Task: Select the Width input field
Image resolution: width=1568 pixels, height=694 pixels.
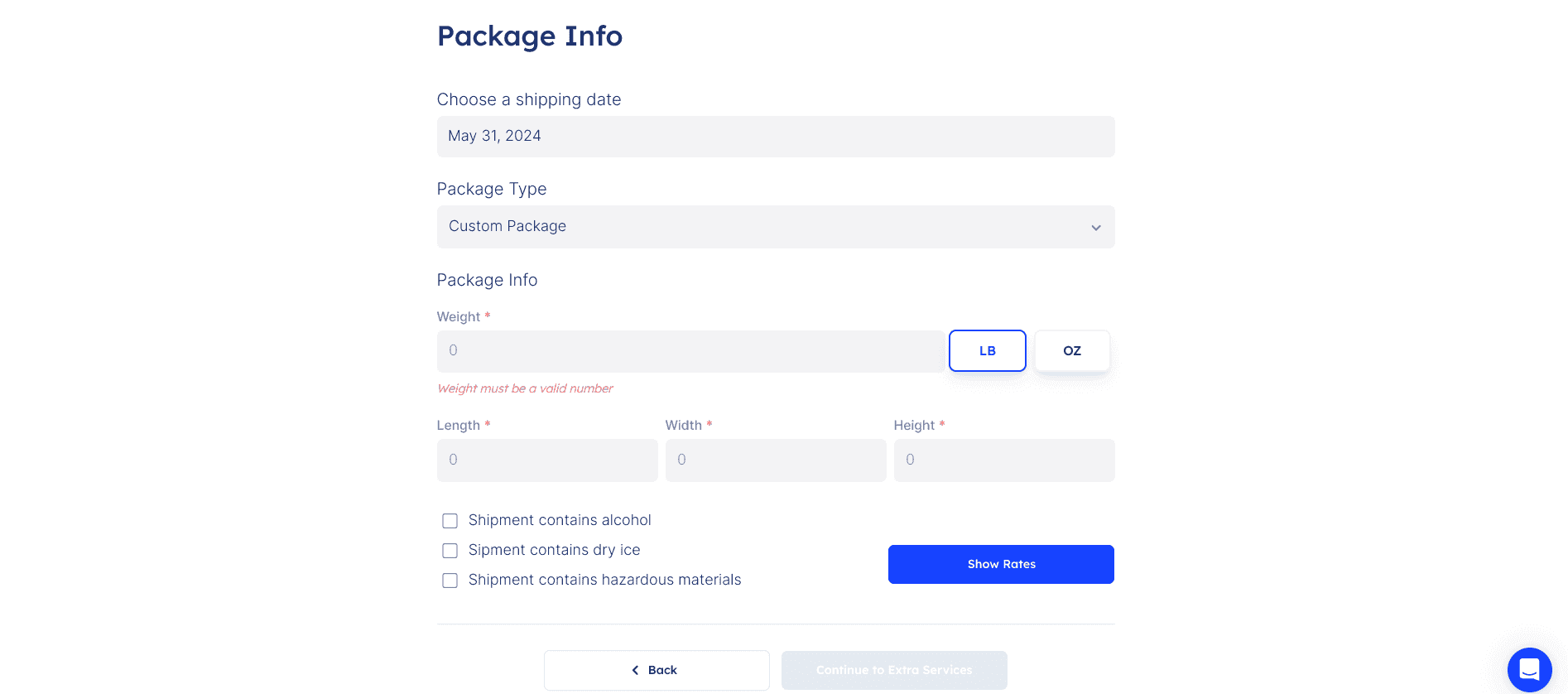Action: tap(775, 460)
